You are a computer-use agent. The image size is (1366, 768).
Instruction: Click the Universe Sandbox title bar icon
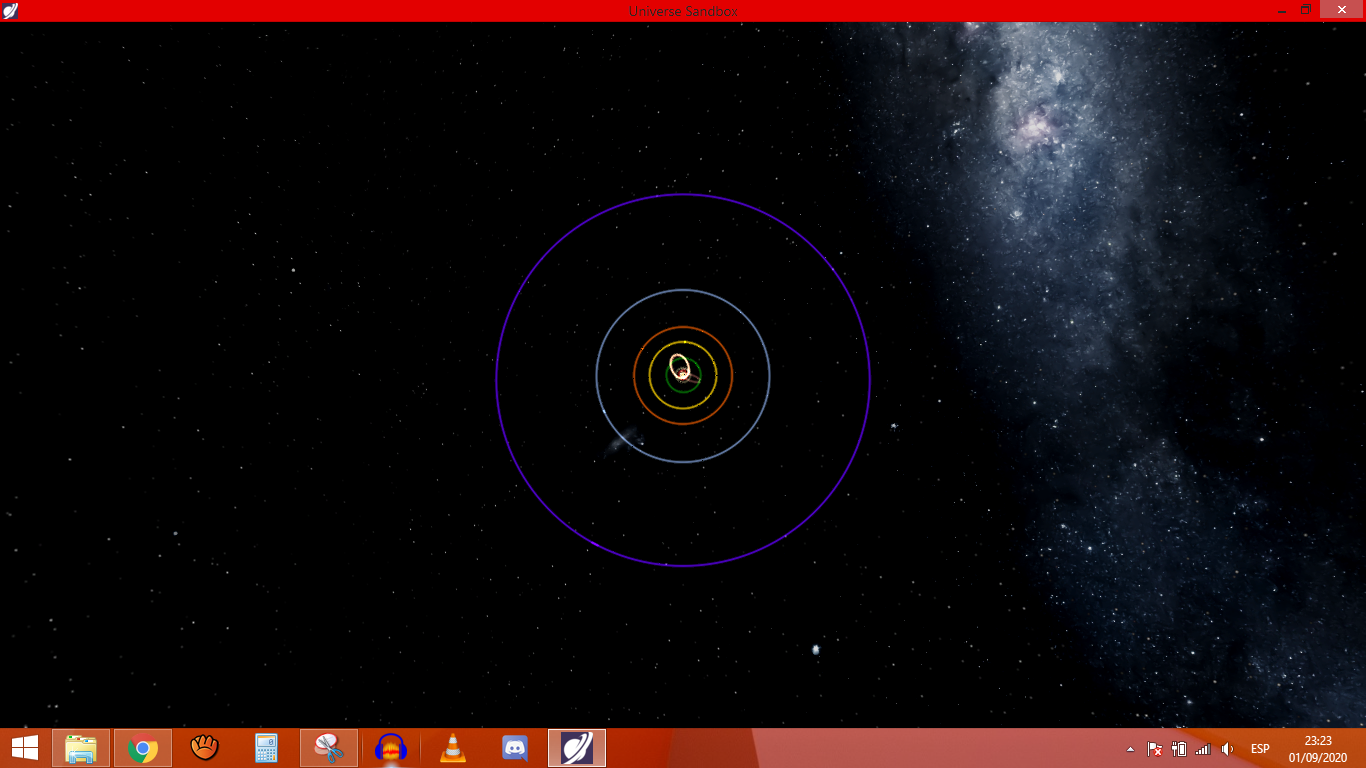click(x=11, y=10)
